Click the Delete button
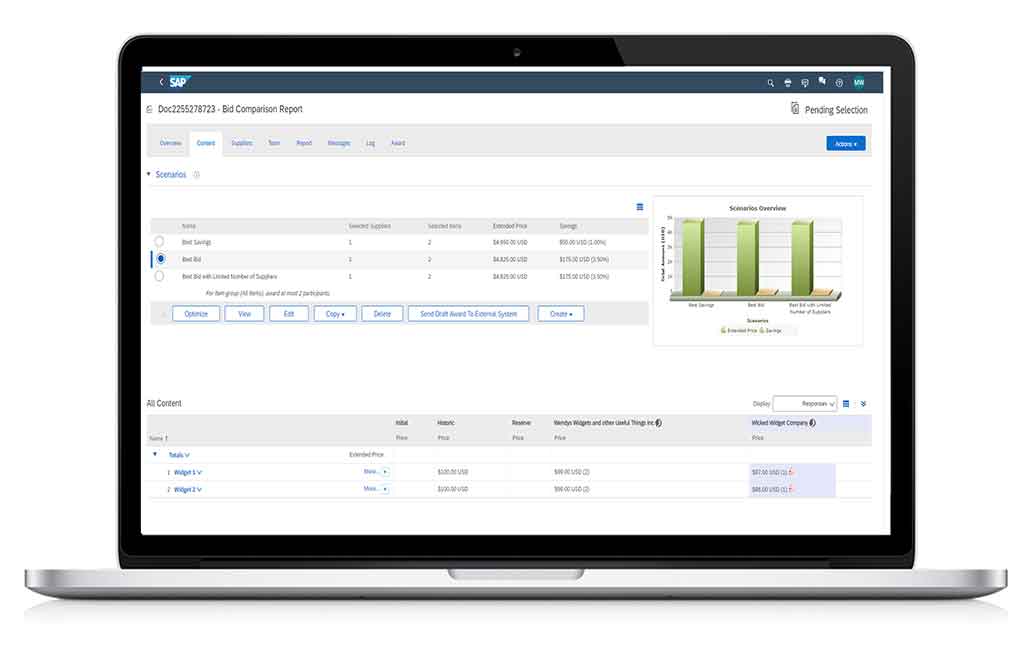Viewport: 1024px width, 661px height. click(382, 314)
